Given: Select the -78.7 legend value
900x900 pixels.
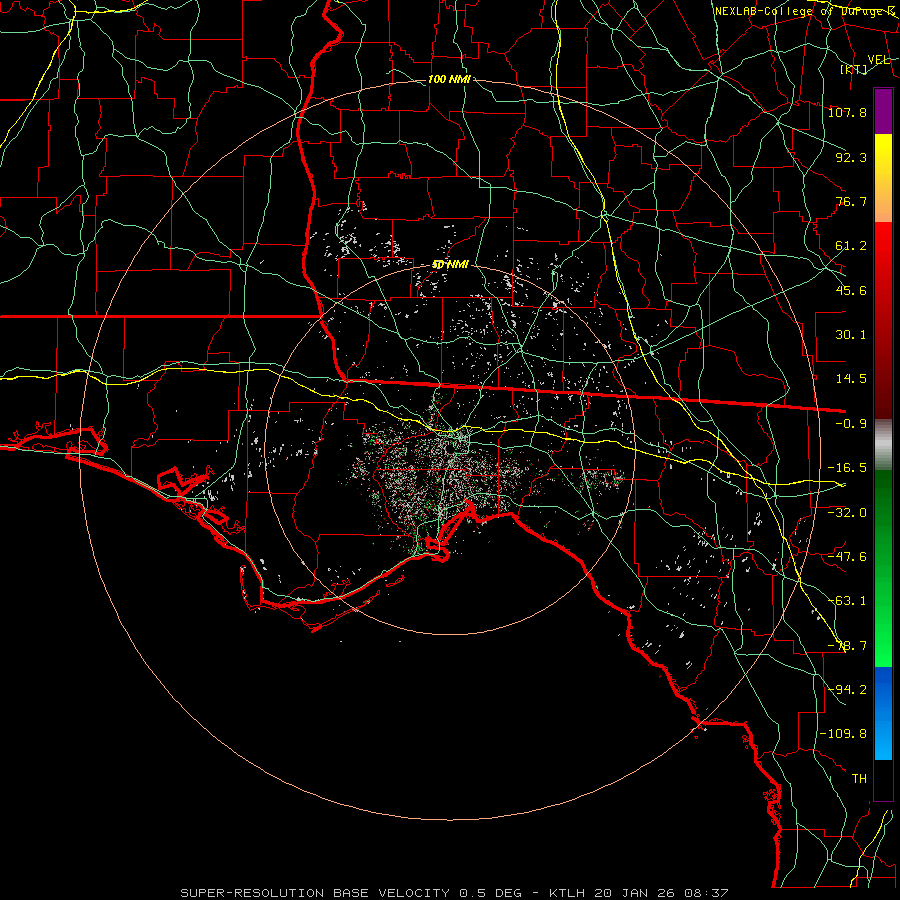Looking at the screenshot, I should 847,646.
